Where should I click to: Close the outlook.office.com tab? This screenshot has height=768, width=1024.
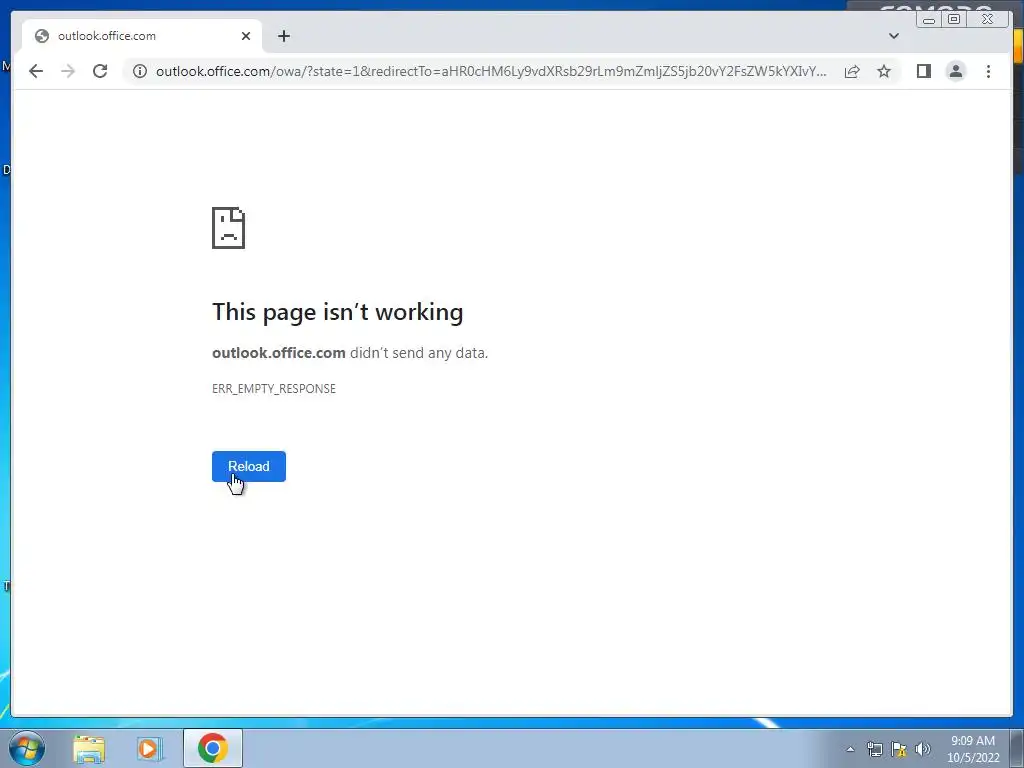click(246, 36)
